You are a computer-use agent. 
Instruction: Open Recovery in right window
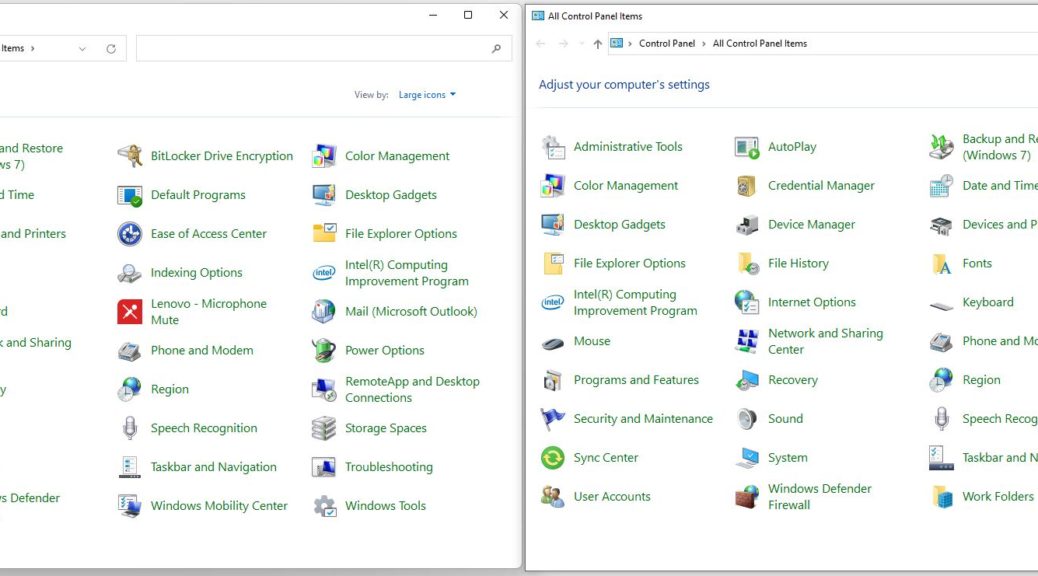click(793, 380)
